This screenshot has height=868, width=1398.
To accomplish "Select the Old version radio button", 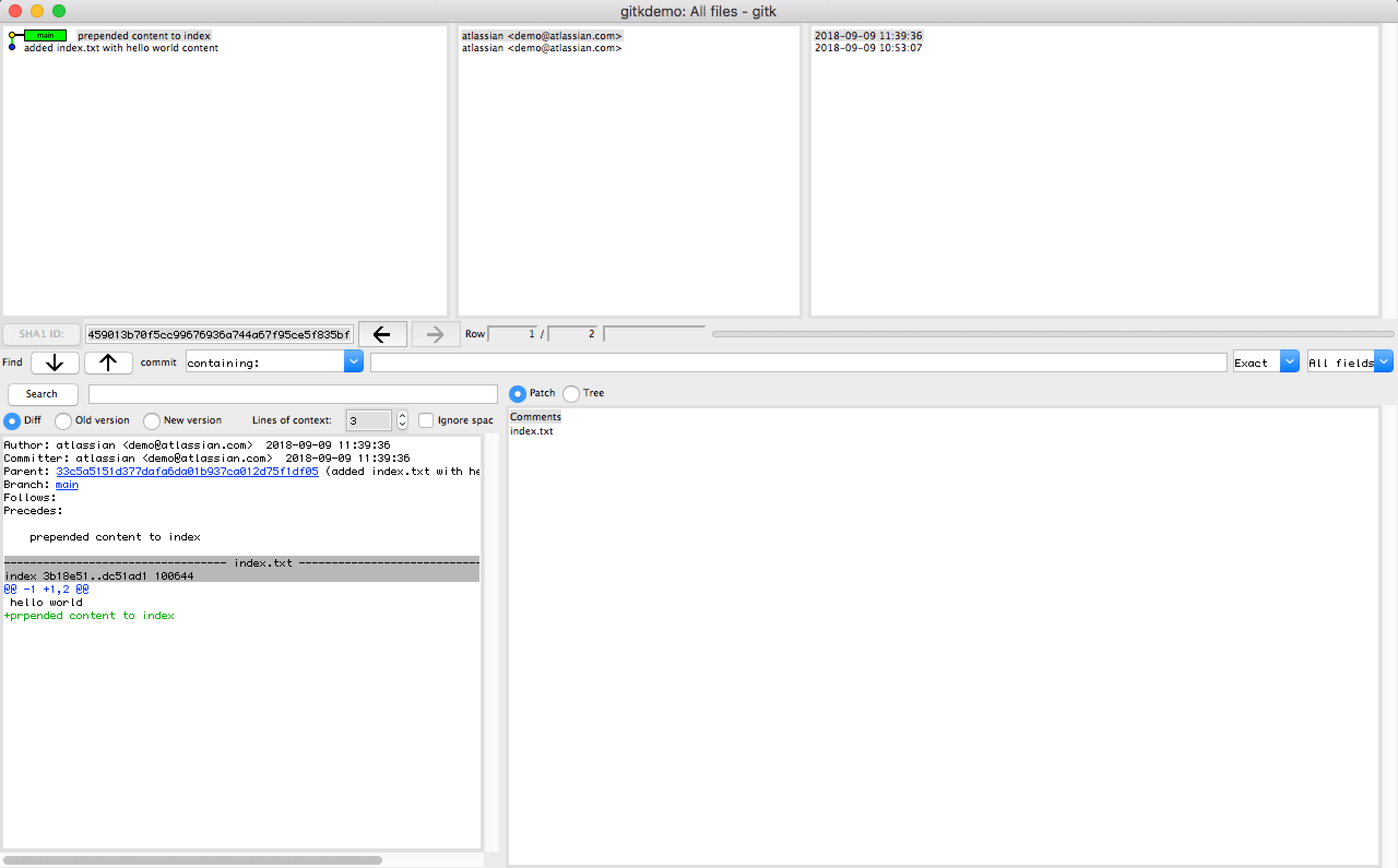I will tap(63, 421).
